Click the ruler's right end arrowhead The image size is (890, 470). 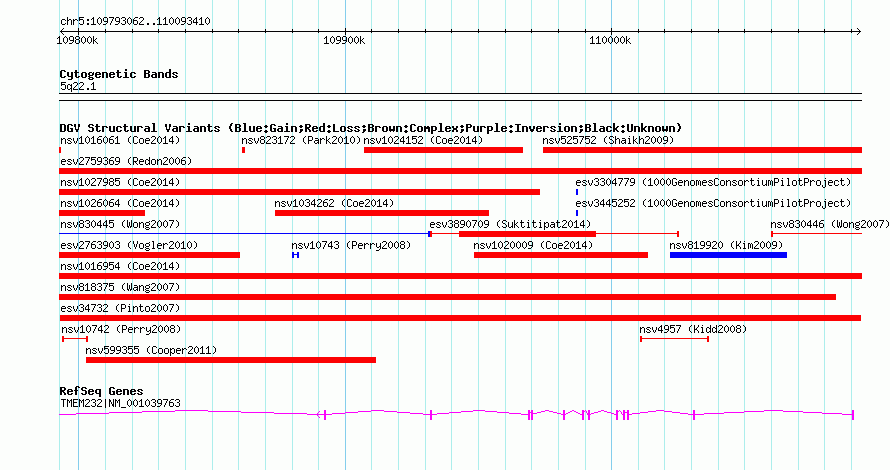point(859,31)
